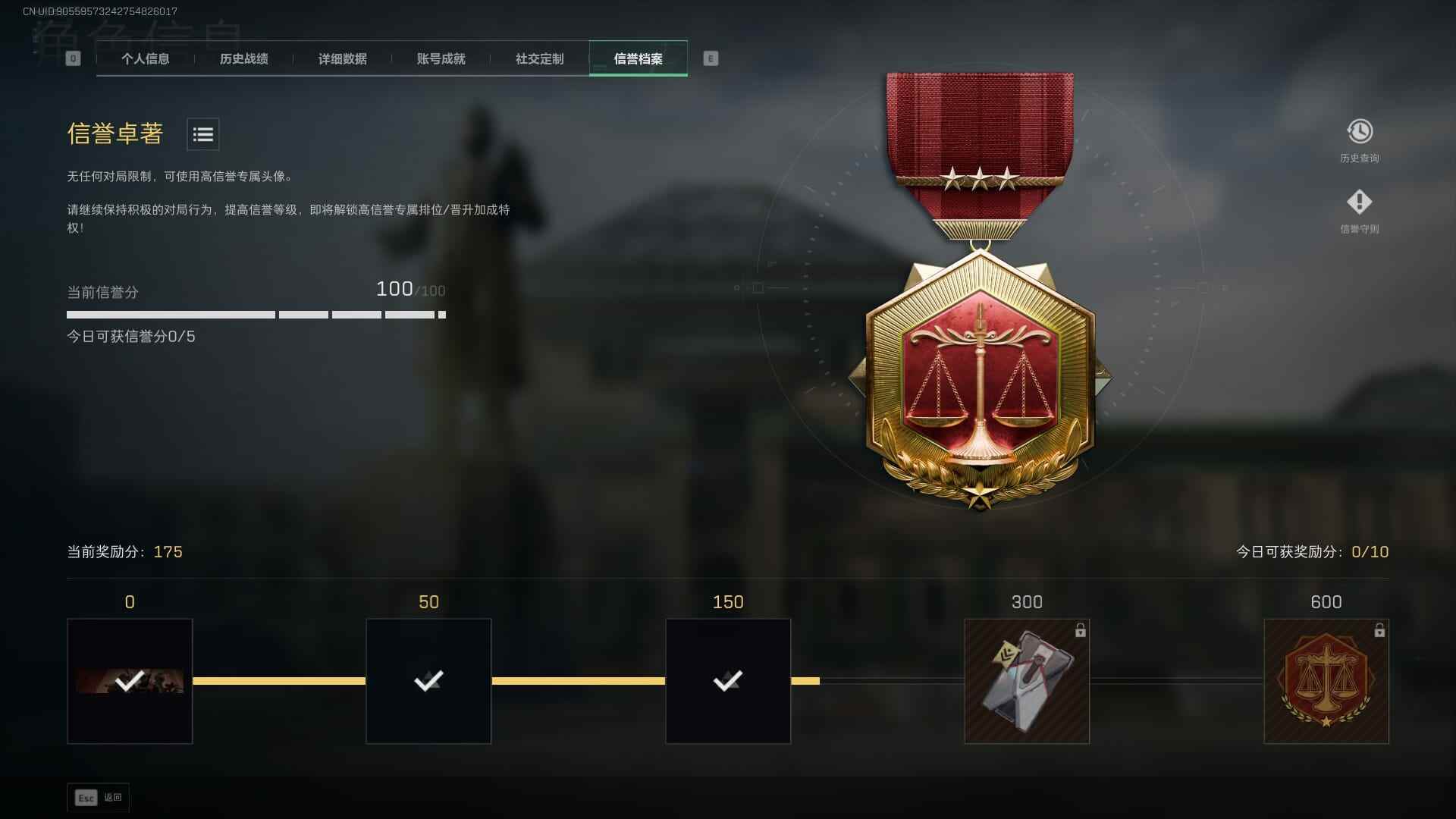The width and height of the screenshot is (1456, 819).
Task: Select the locked 600-point scales badge
Action: point(1326,681)
